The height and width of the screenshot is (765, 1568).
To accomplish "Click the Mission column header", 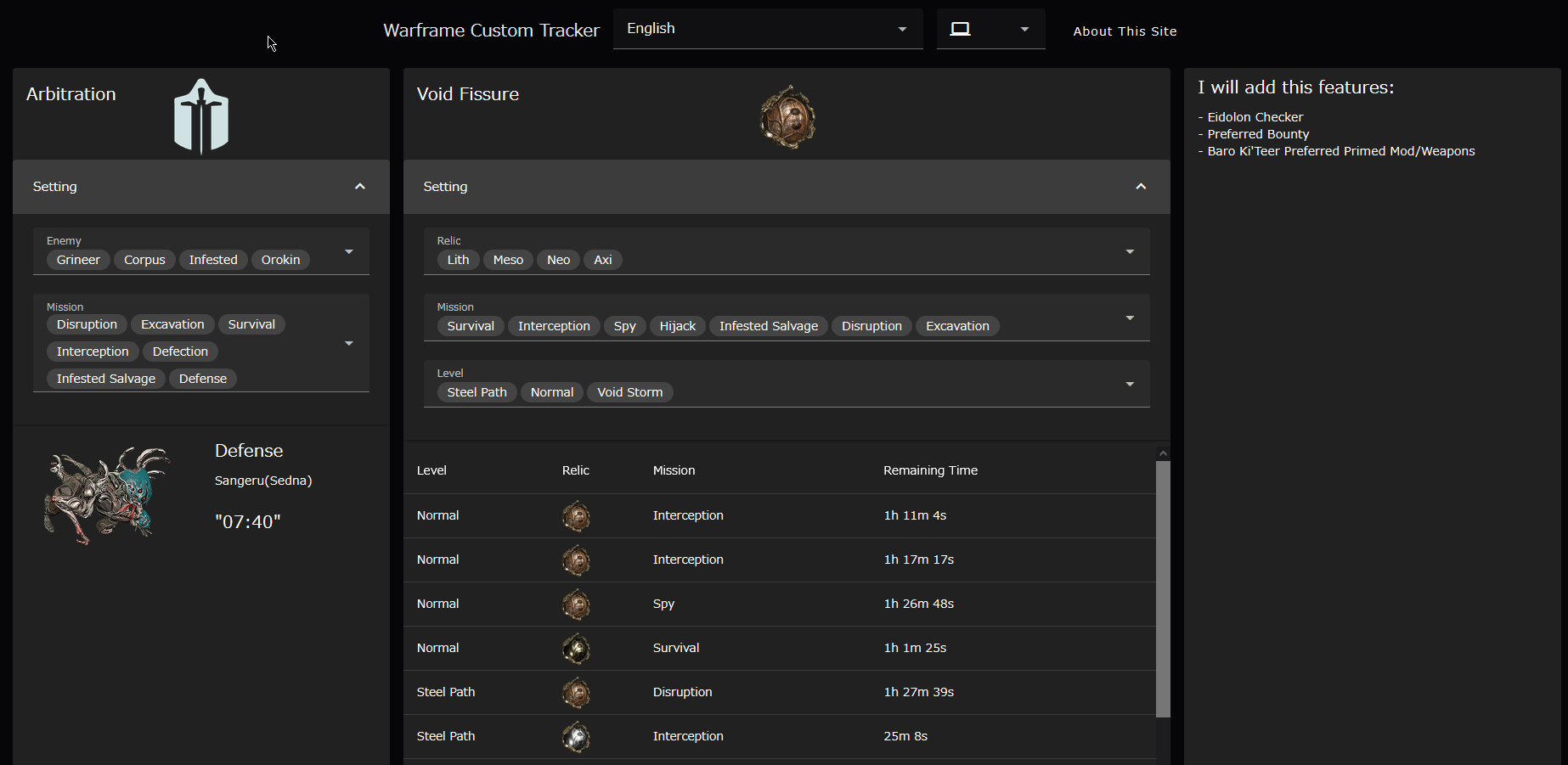I will [x=674, y=470].
